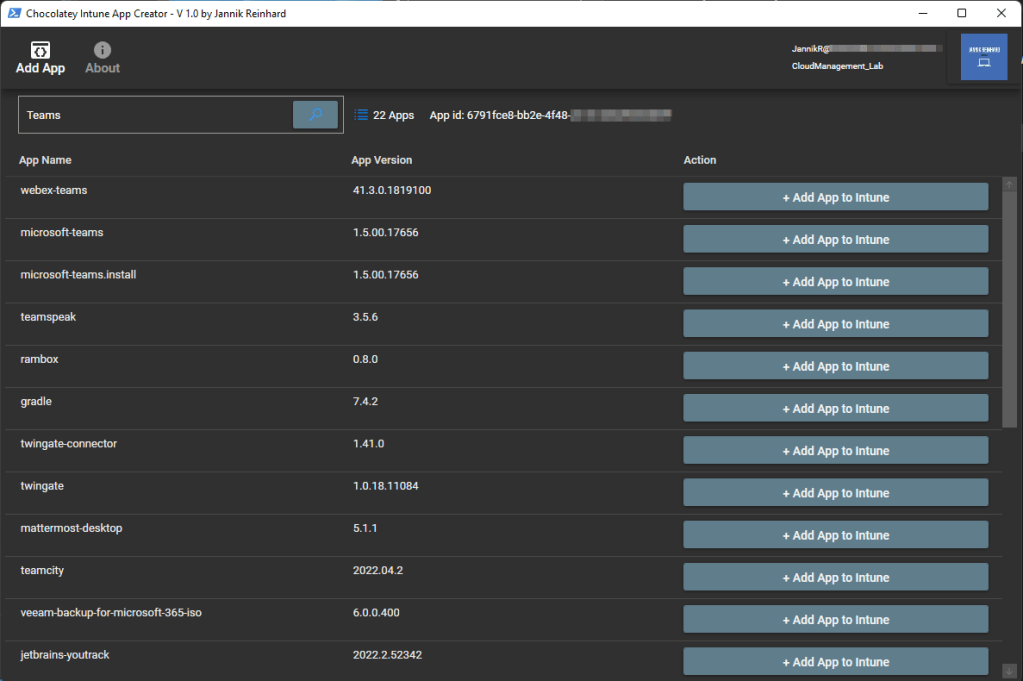The image size is (1023, 681).
Task: Click the Add App icon
Action: tap(41, 50)
